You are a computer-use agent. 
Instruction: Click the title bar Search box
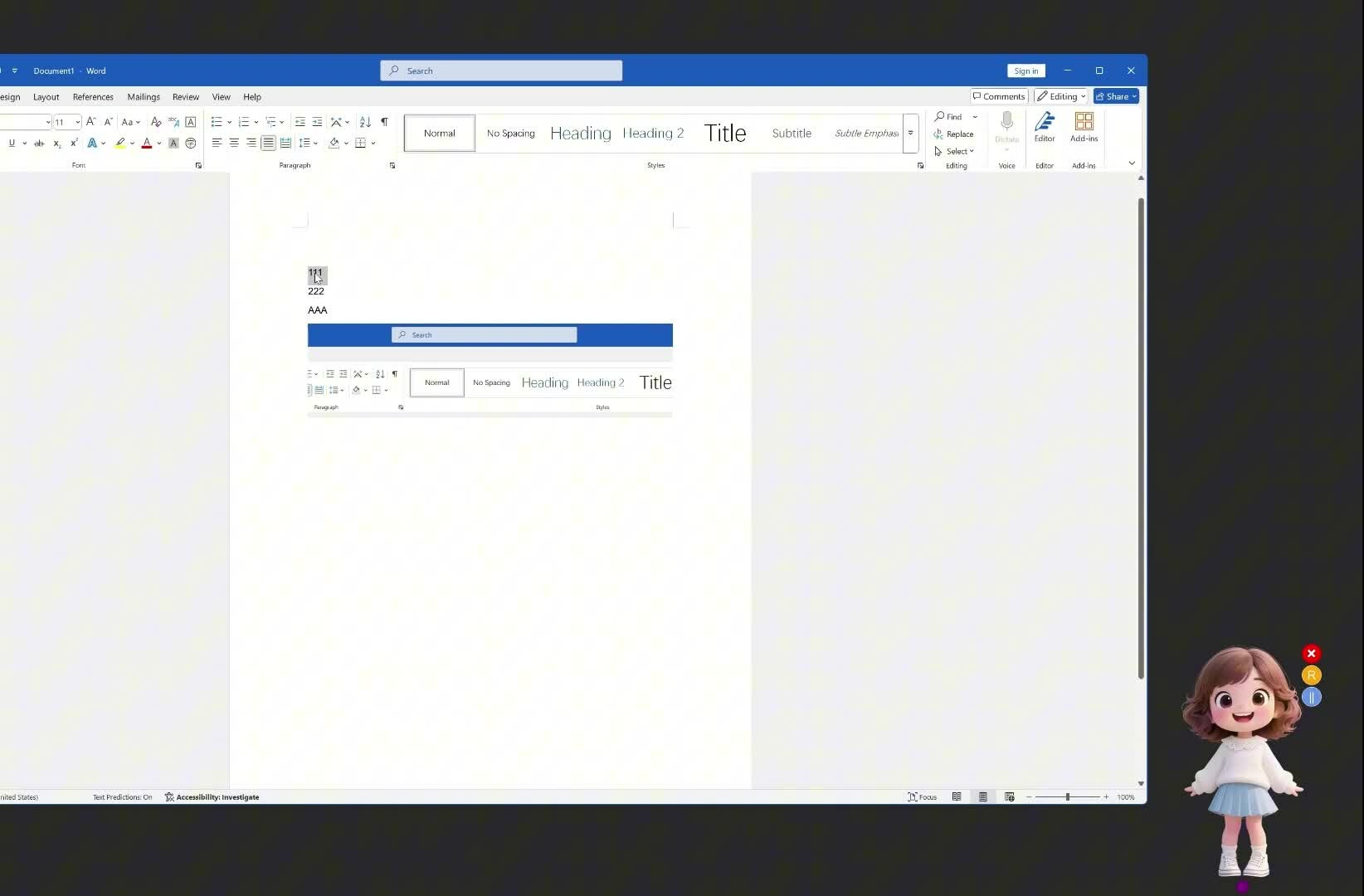point(501,71)
